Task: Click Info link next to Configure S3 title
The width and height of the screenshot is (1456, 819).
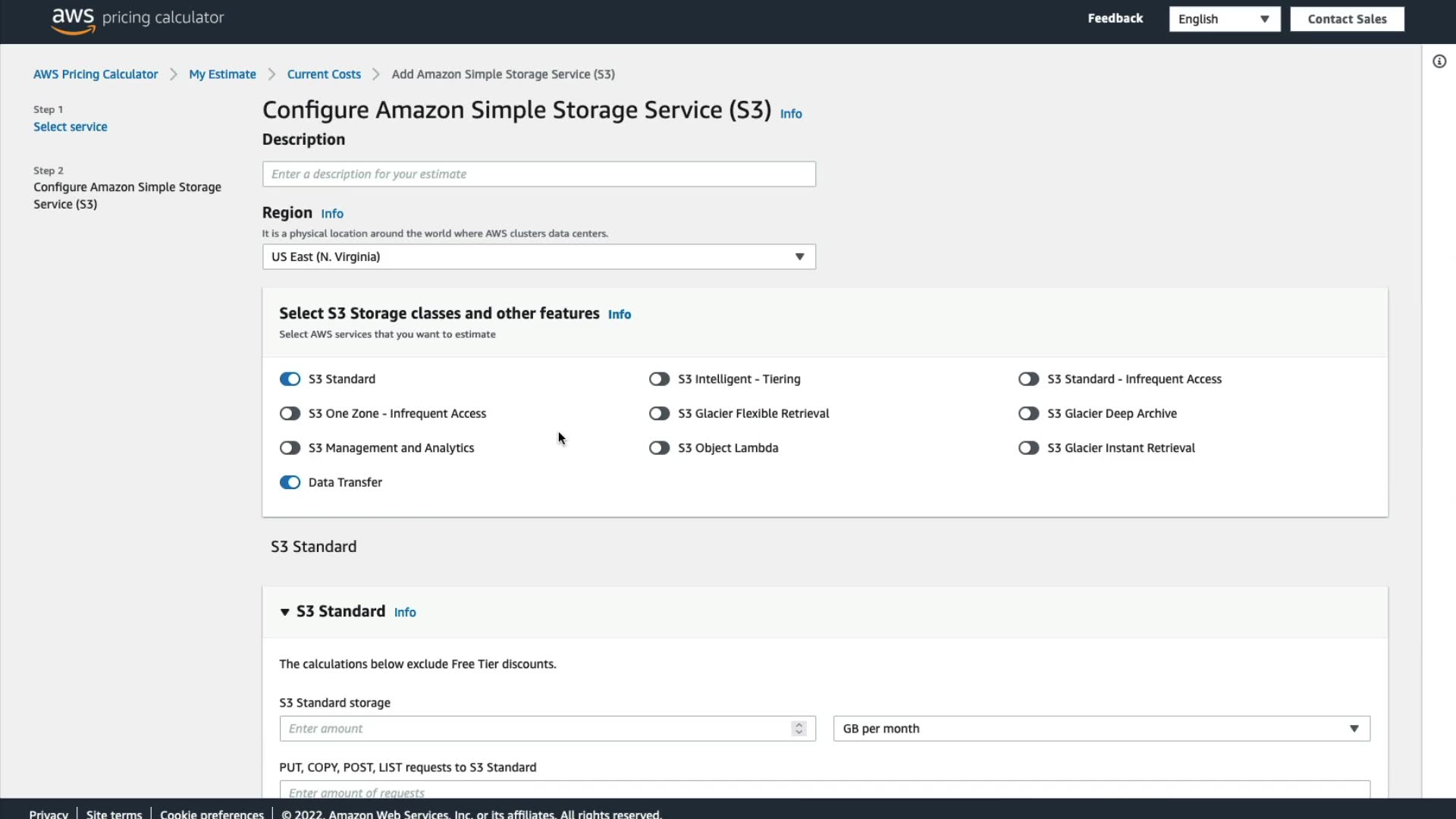Action: (x=790, y=114)
